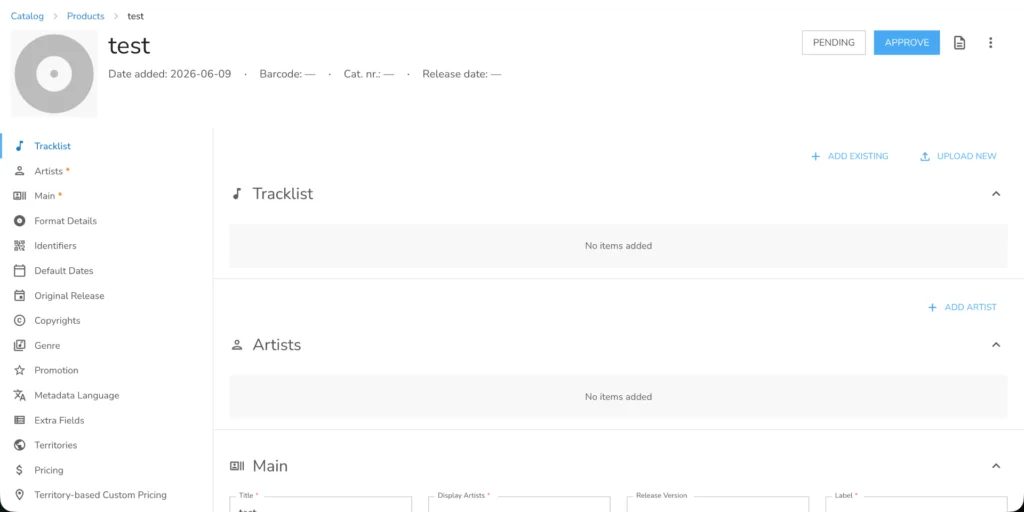The width and height of the screenshot is (1024, 512).
Task: Open the document icon next to Approve
Action: tap(959, 42)
